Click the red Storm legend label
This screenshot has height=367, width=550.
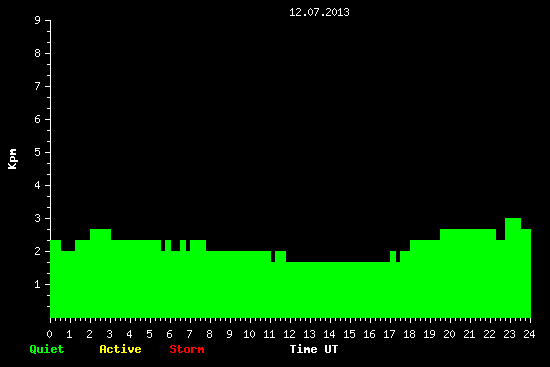[187, 349]
